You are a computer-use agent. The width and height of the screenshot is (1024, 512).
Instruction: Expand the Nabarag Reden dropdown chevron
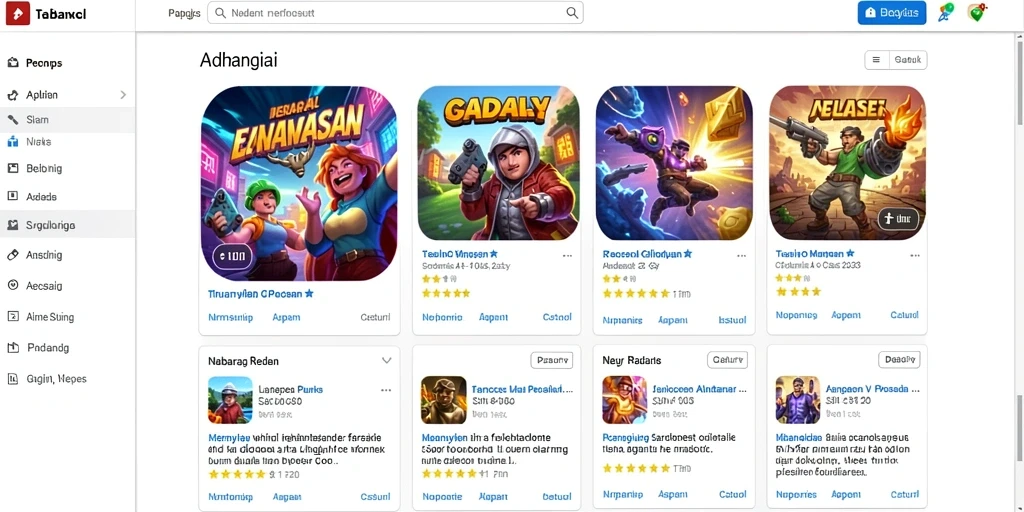coord(387,360)
